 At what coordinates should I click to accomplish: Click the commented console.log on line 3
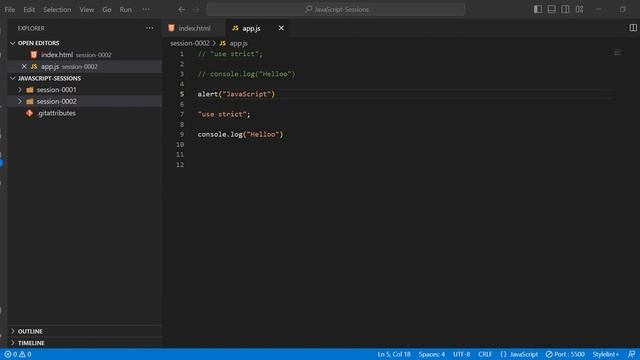pyautogui.click(x=247, y=74)
